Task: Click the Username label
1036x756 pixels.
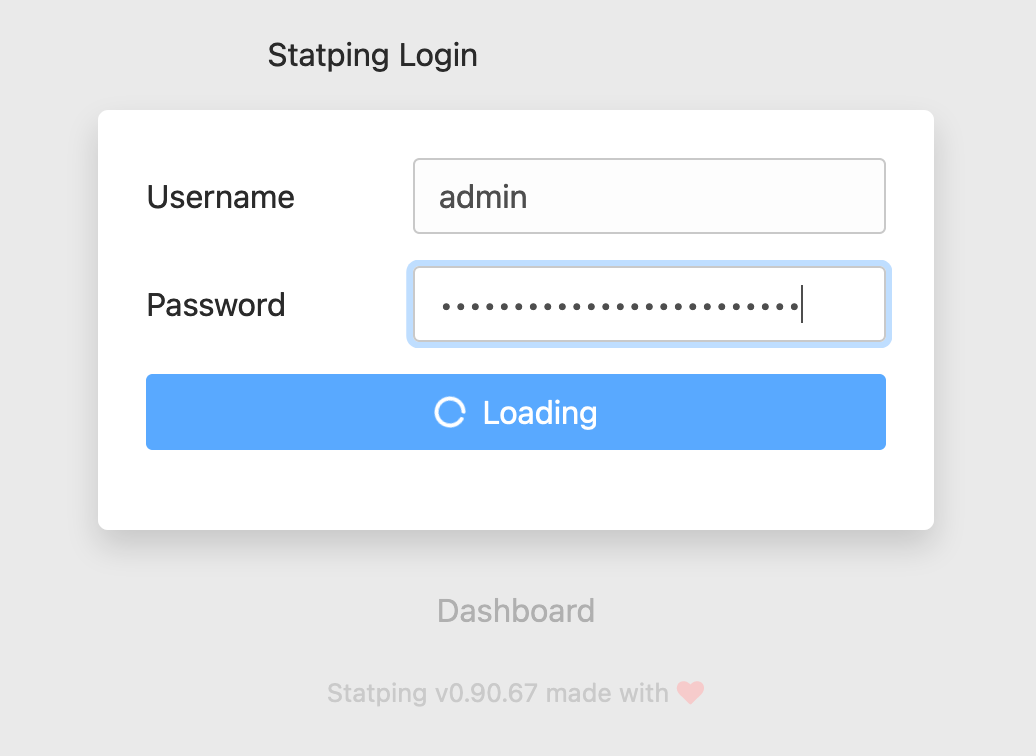Action: tap(220, 197)
